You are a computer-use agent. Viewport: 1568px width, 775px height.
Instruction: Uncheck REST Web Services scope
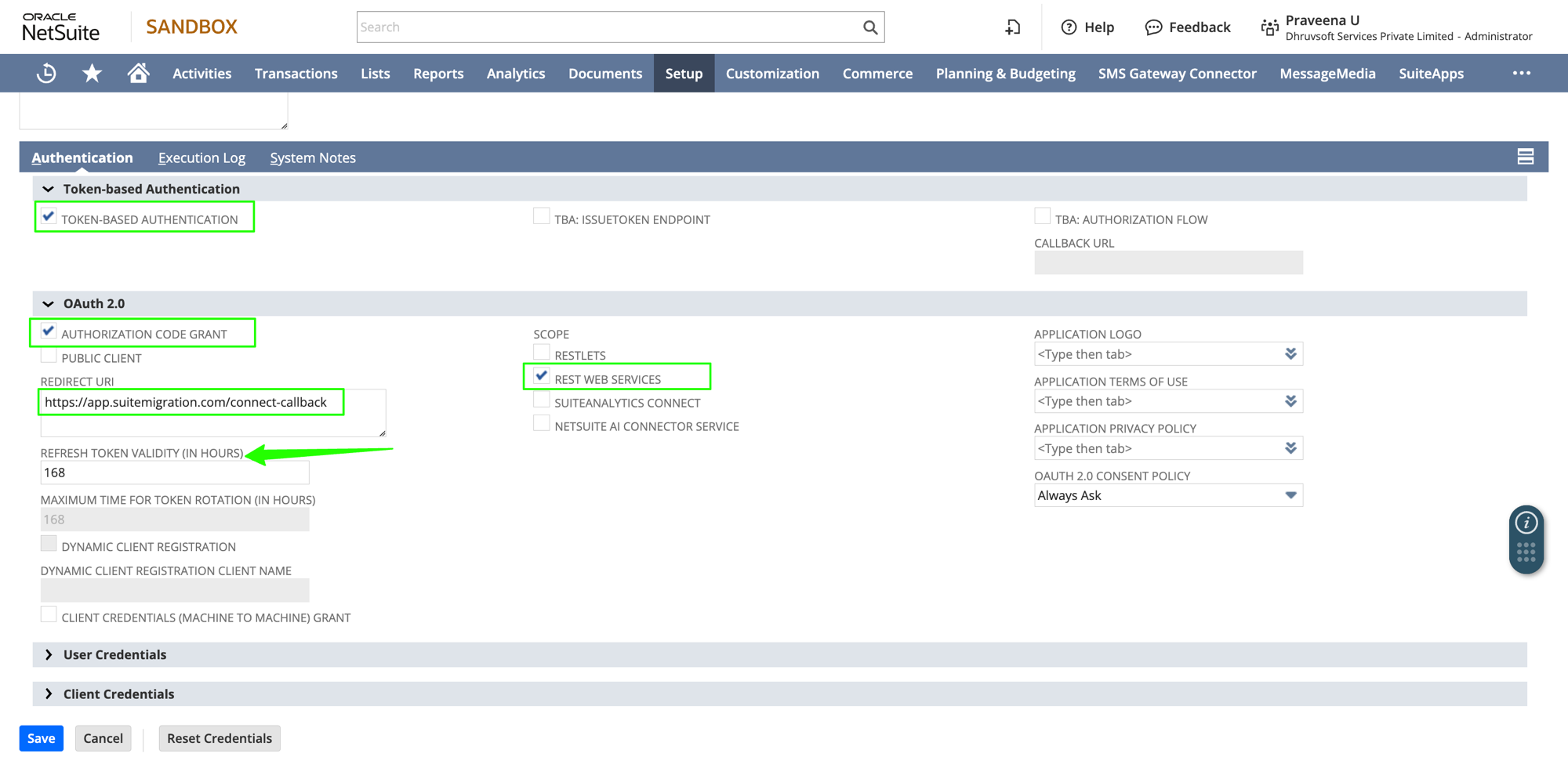pyautogui.click(x=542, y=376)
